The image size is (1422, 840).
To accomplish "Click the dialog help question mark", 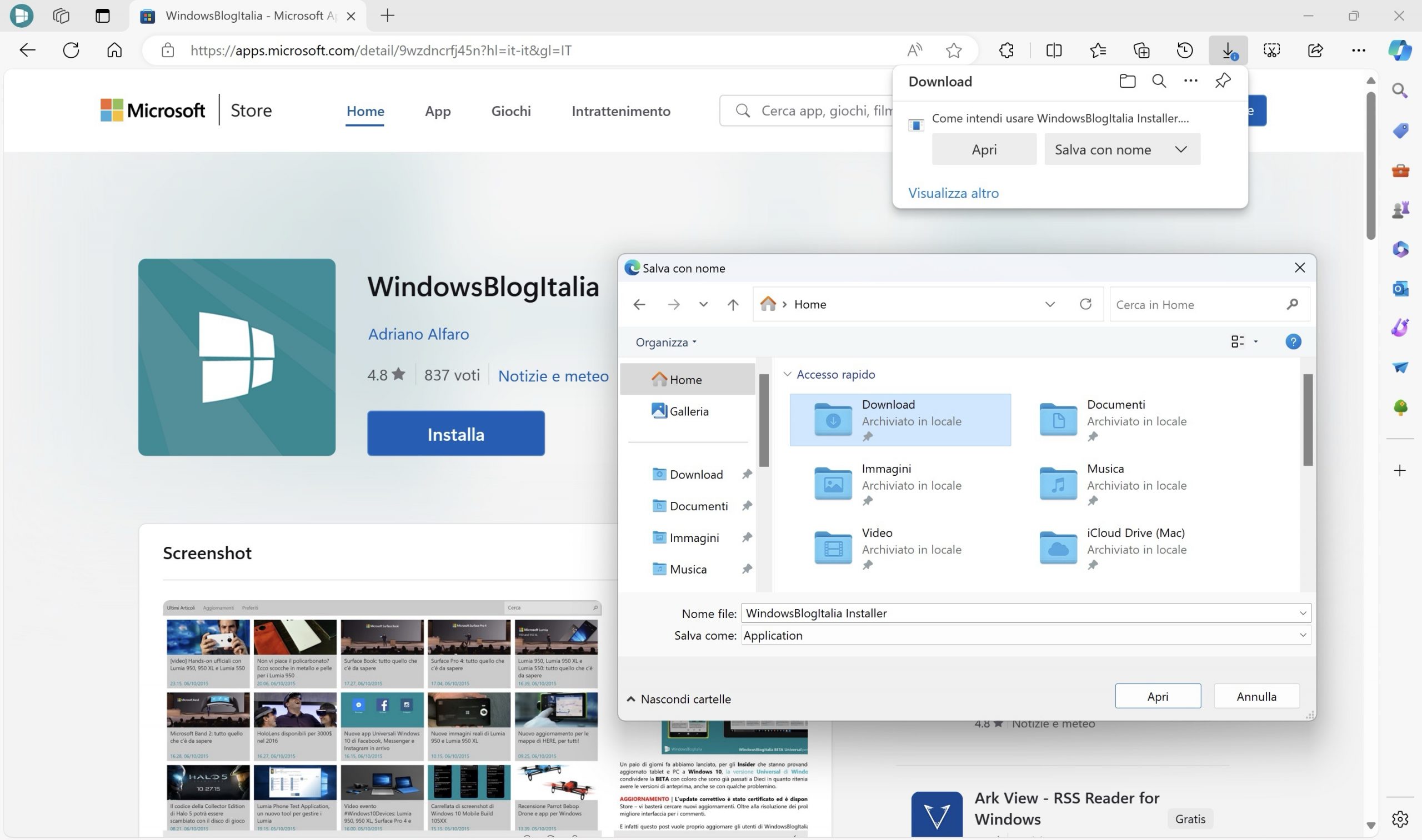I will point(1294,341).
